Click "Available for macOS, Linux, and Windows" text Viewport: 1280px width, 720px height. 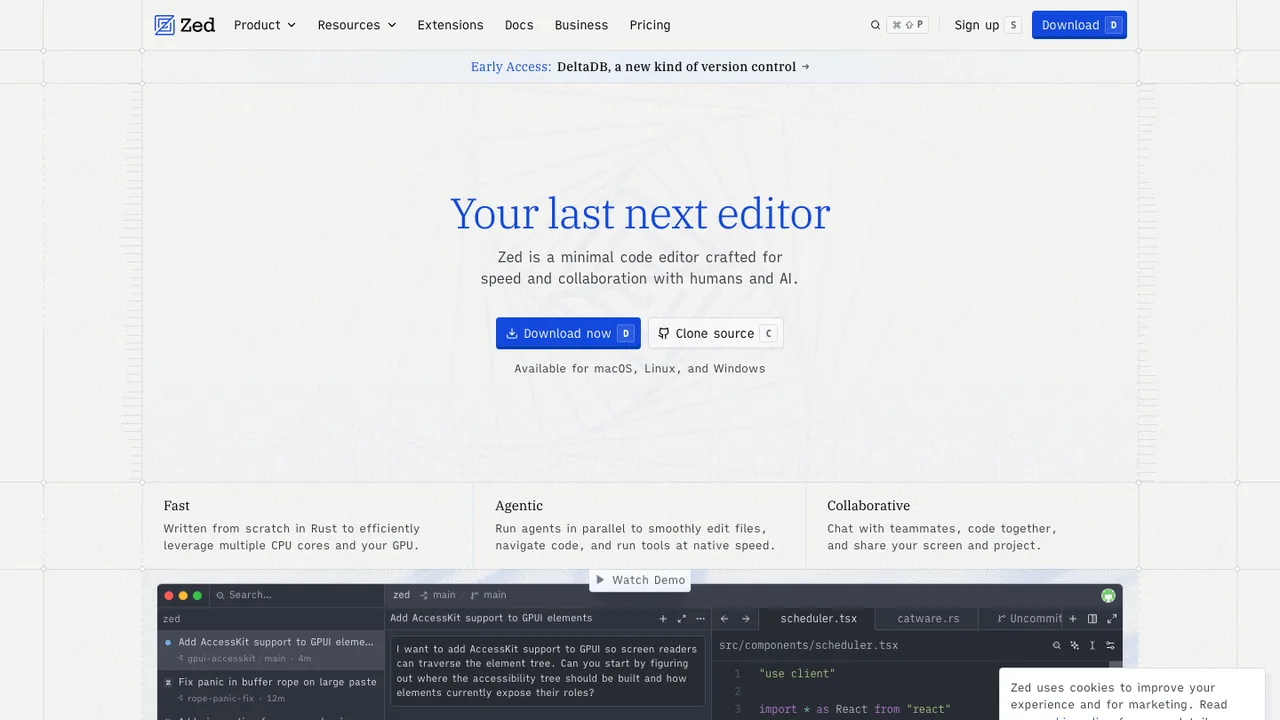coord(640,369)
